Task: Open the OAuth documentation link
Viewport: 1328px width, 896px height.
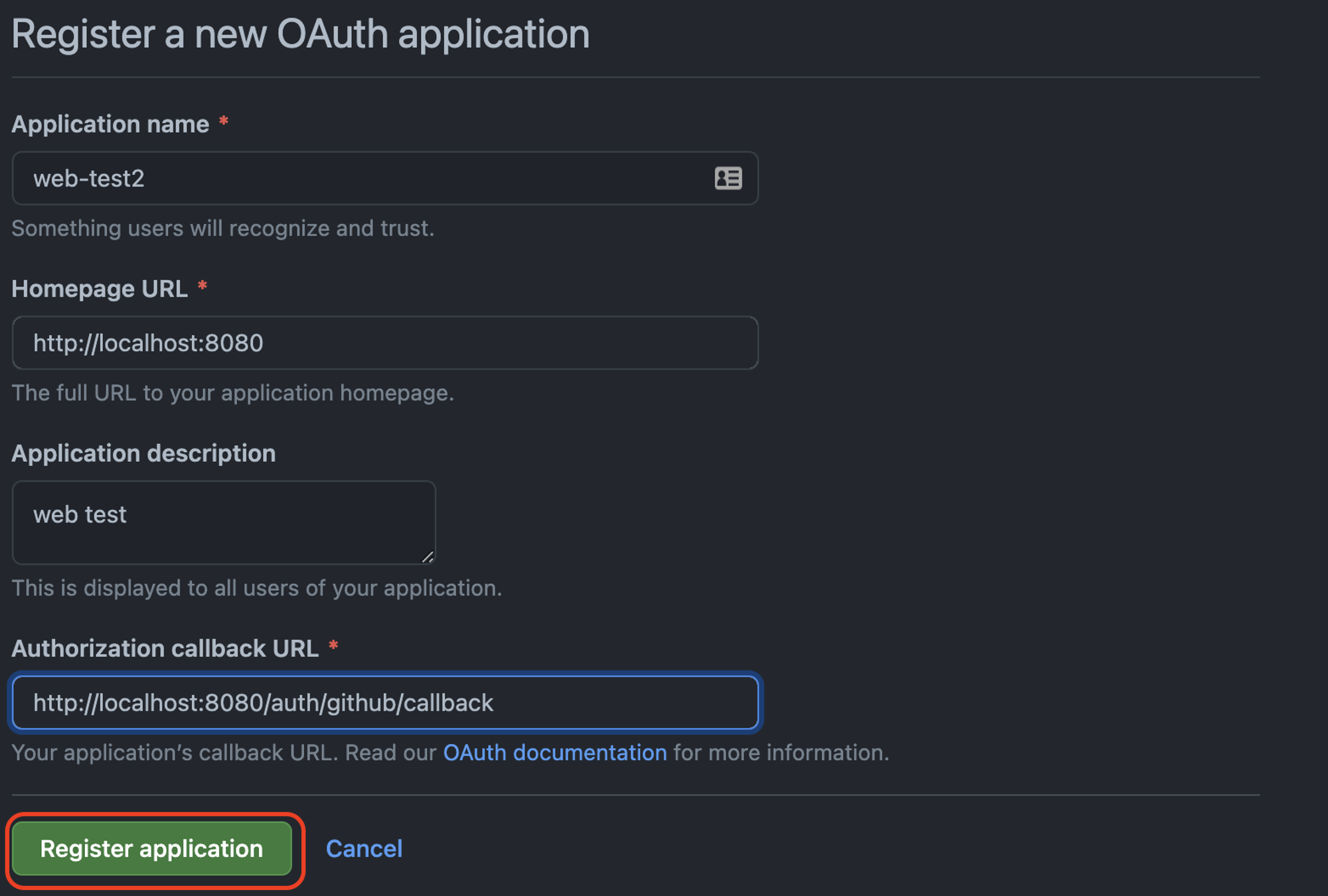Action: tap(555, 753)
